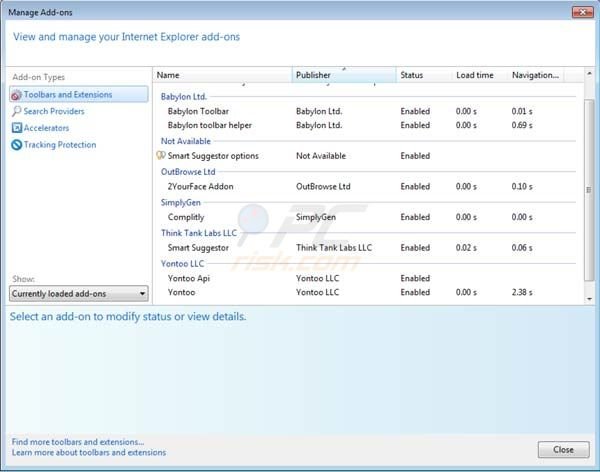Image resolution: width=600 pixels, height=472 pixels.
Task: Click the OutBrowse Ltd publisher cell
Action: pos(323,186)
